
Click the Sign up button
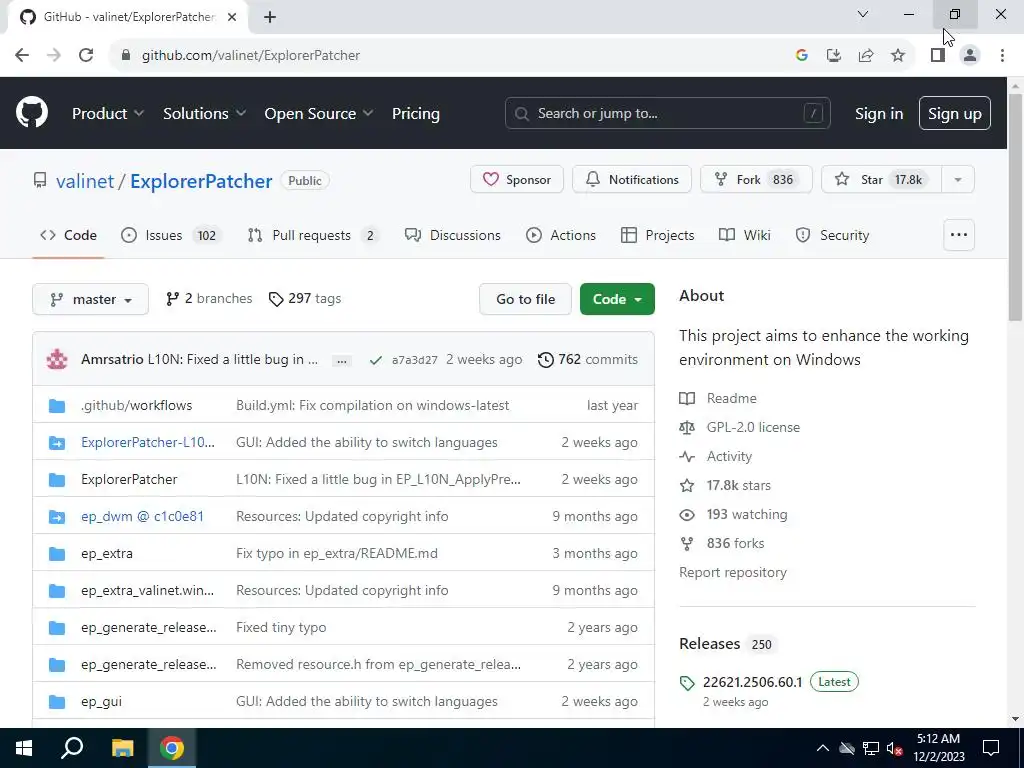tap(955, 114)
